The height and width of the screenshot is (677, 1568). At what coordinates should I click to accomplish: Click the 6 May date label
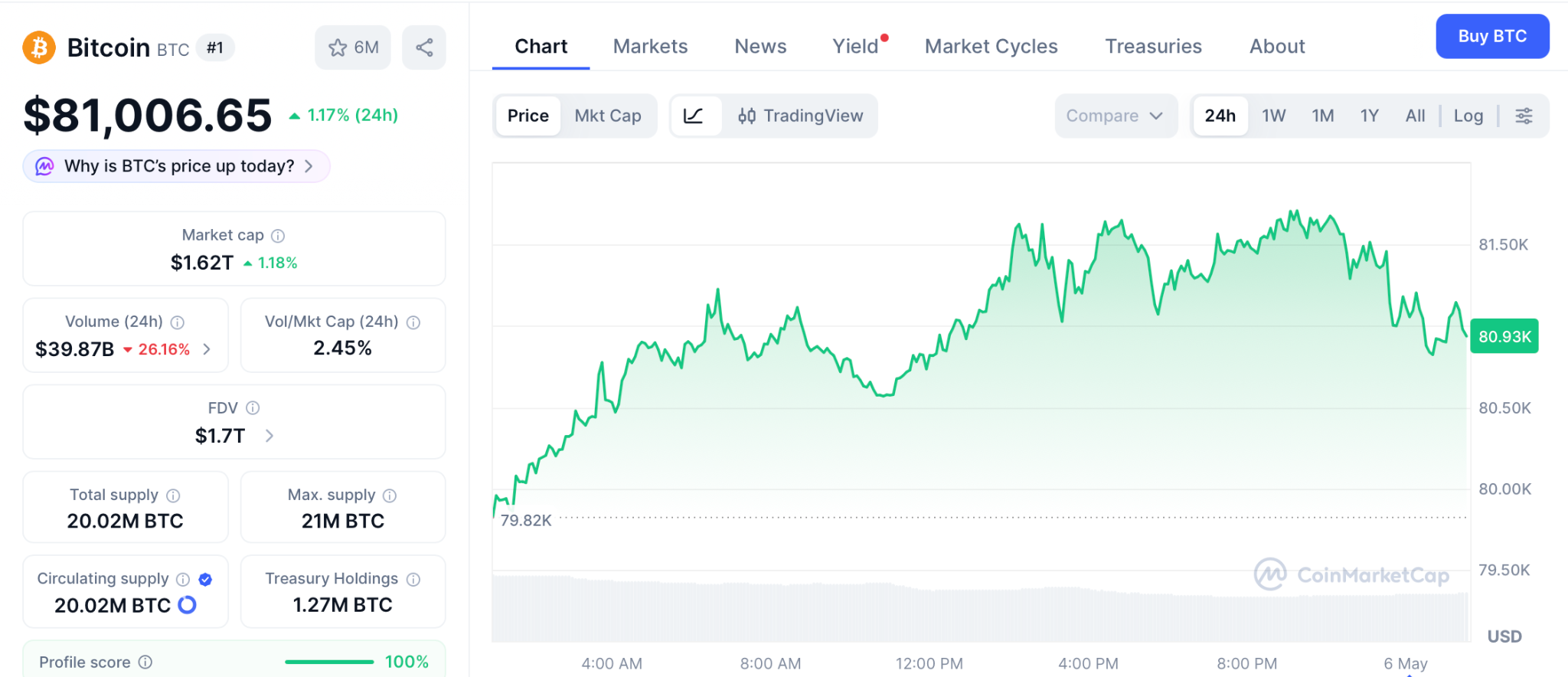click(1406, 663)
